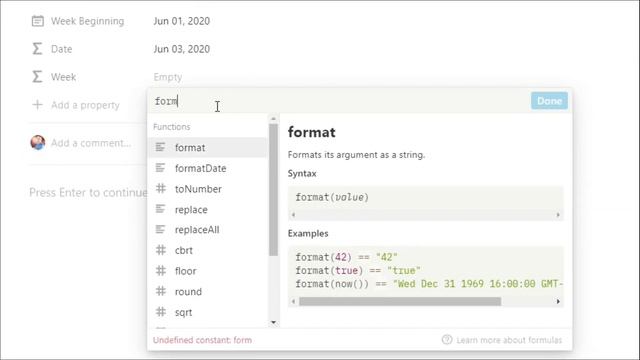Click the Week Beginning value Jun 01, 2020
This screenshot has width=640, height=360.
pos(182,21)
